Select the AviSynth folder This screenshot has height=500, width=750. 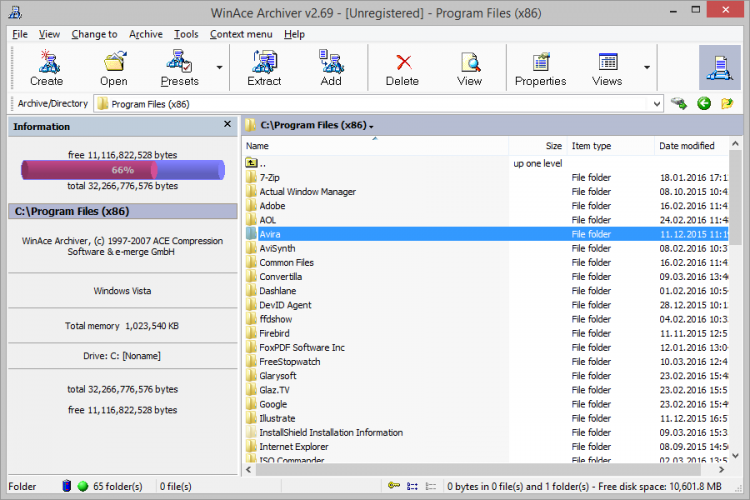coord(277,248)
